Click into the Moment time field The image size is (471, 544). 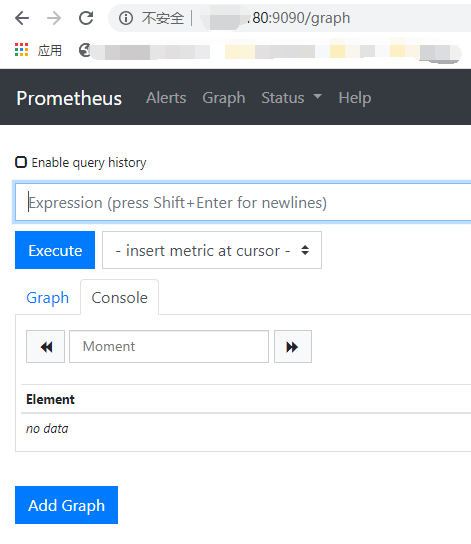(169, 347)
